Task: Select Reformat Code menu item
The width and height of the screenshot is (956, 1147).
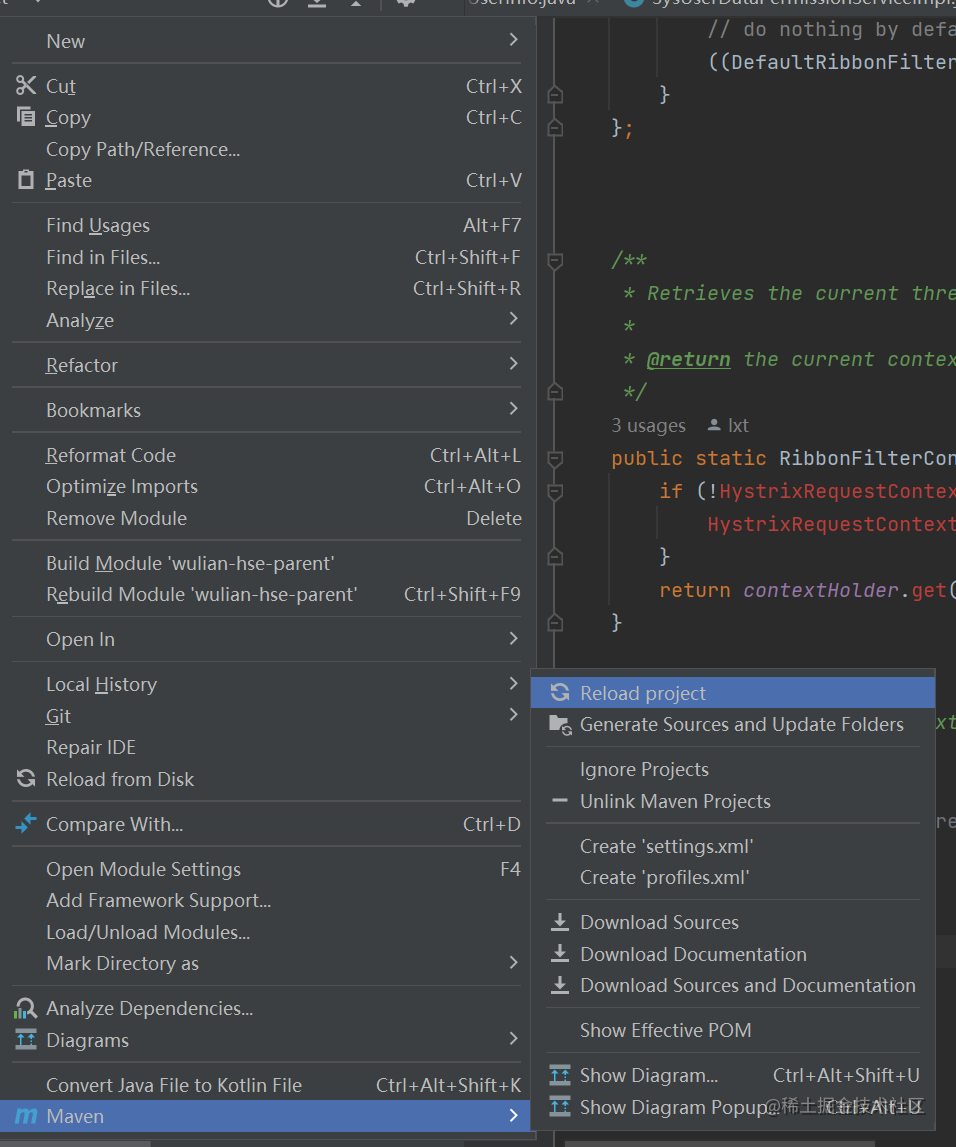Action: (x=267, y=455)
